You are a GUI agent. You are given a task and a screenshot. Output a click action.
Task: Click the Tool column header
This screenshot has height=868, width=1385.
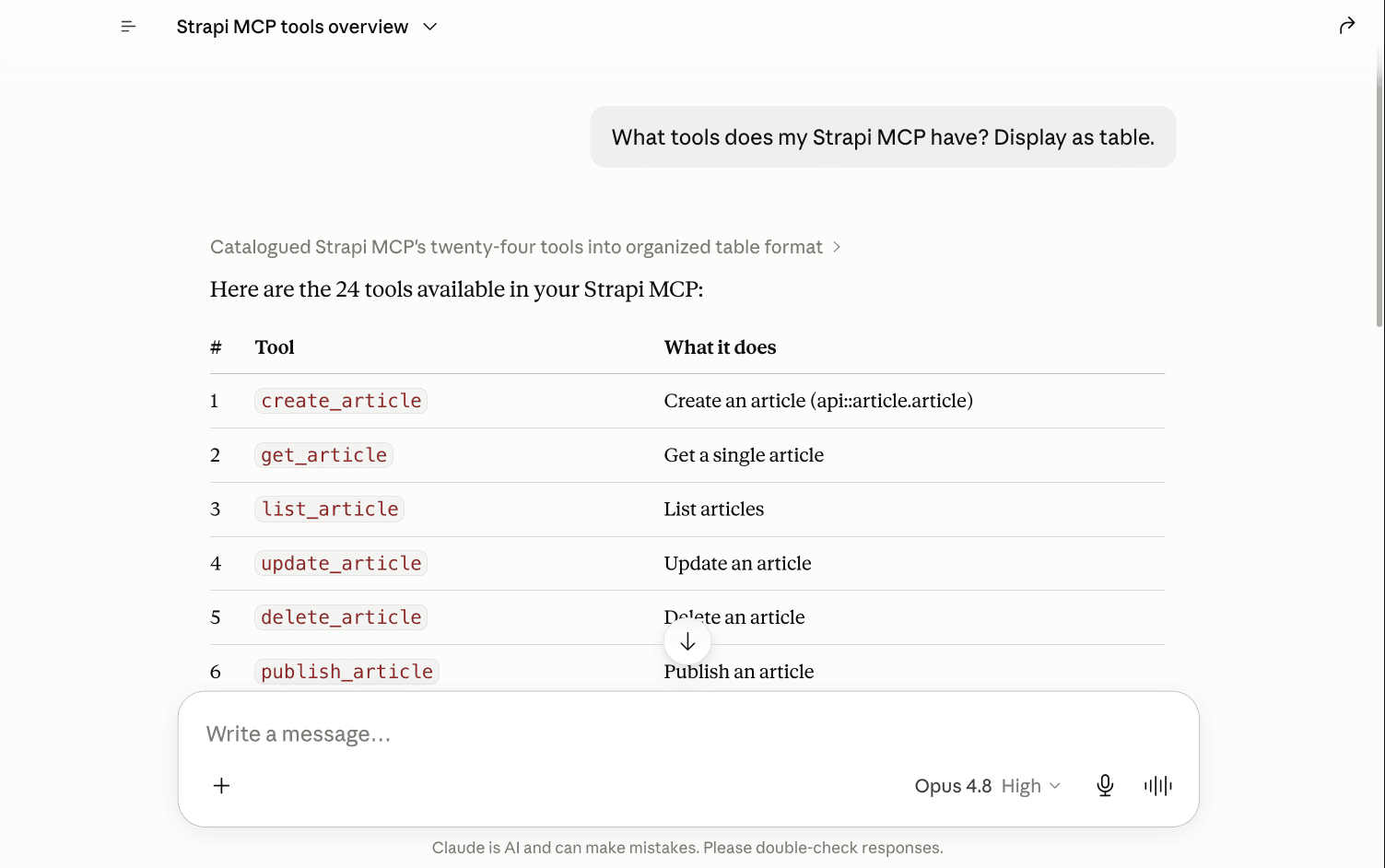click(x=275, y=347)
